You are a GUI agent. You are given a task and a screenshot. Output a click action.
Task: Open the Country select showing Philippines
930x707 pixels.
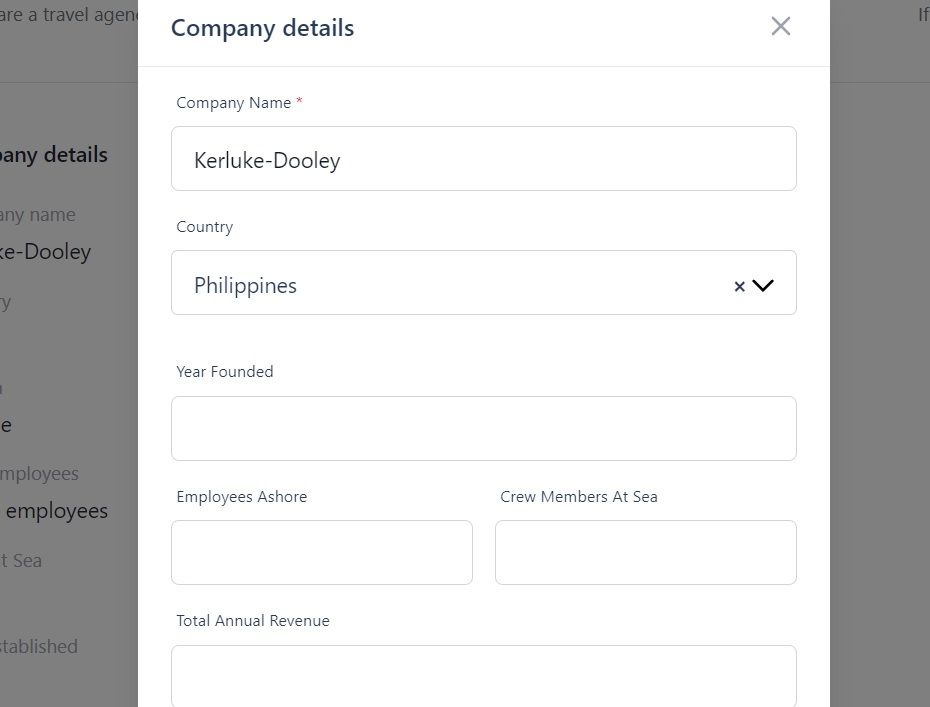point(483,282)
